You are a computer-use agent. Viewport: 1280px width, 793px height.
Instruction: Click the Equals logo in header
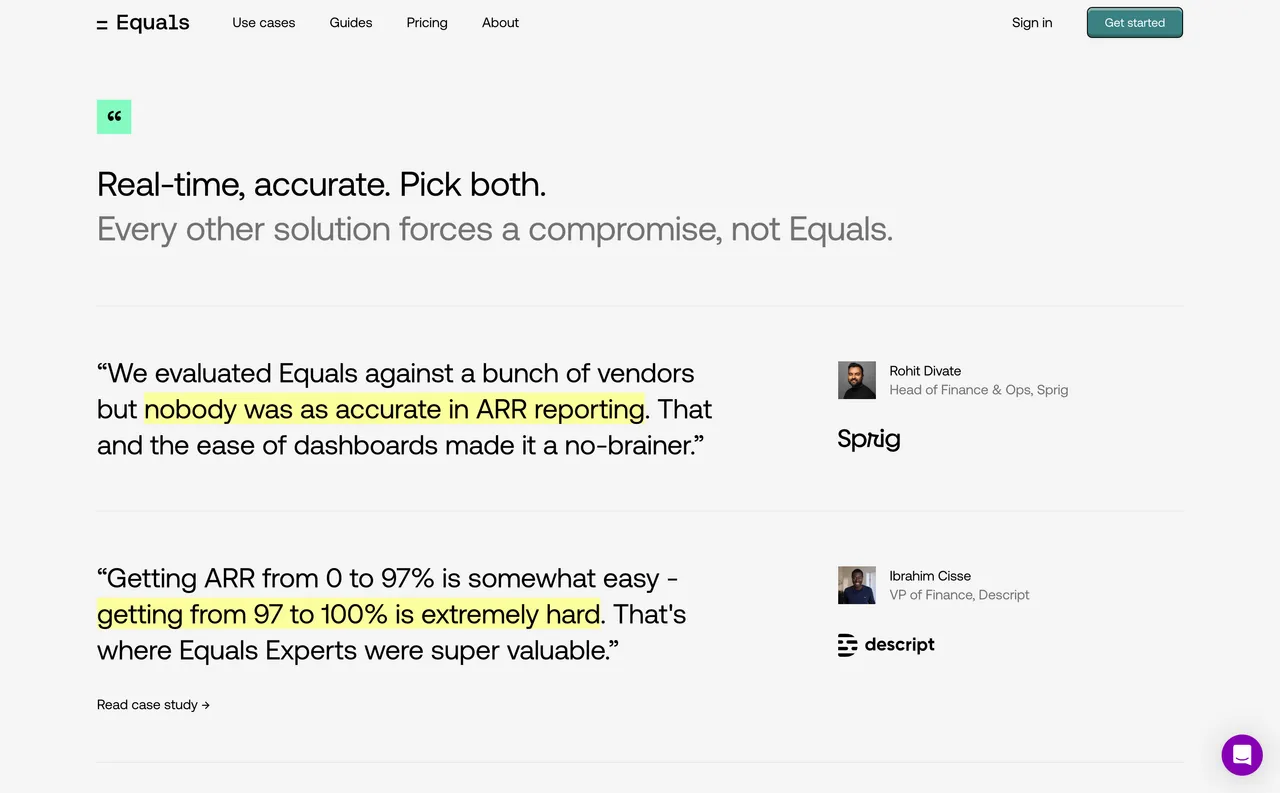pyautogui.click(x=143, y=23)
